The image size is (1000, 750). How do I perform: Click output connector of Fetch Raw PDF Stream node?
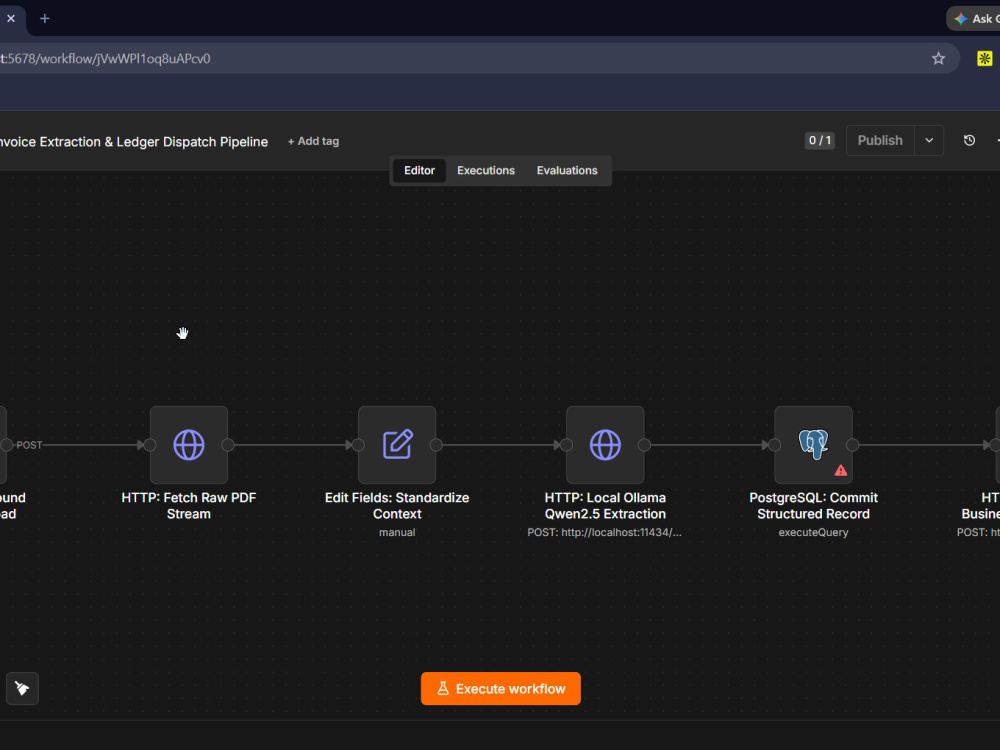228,445
